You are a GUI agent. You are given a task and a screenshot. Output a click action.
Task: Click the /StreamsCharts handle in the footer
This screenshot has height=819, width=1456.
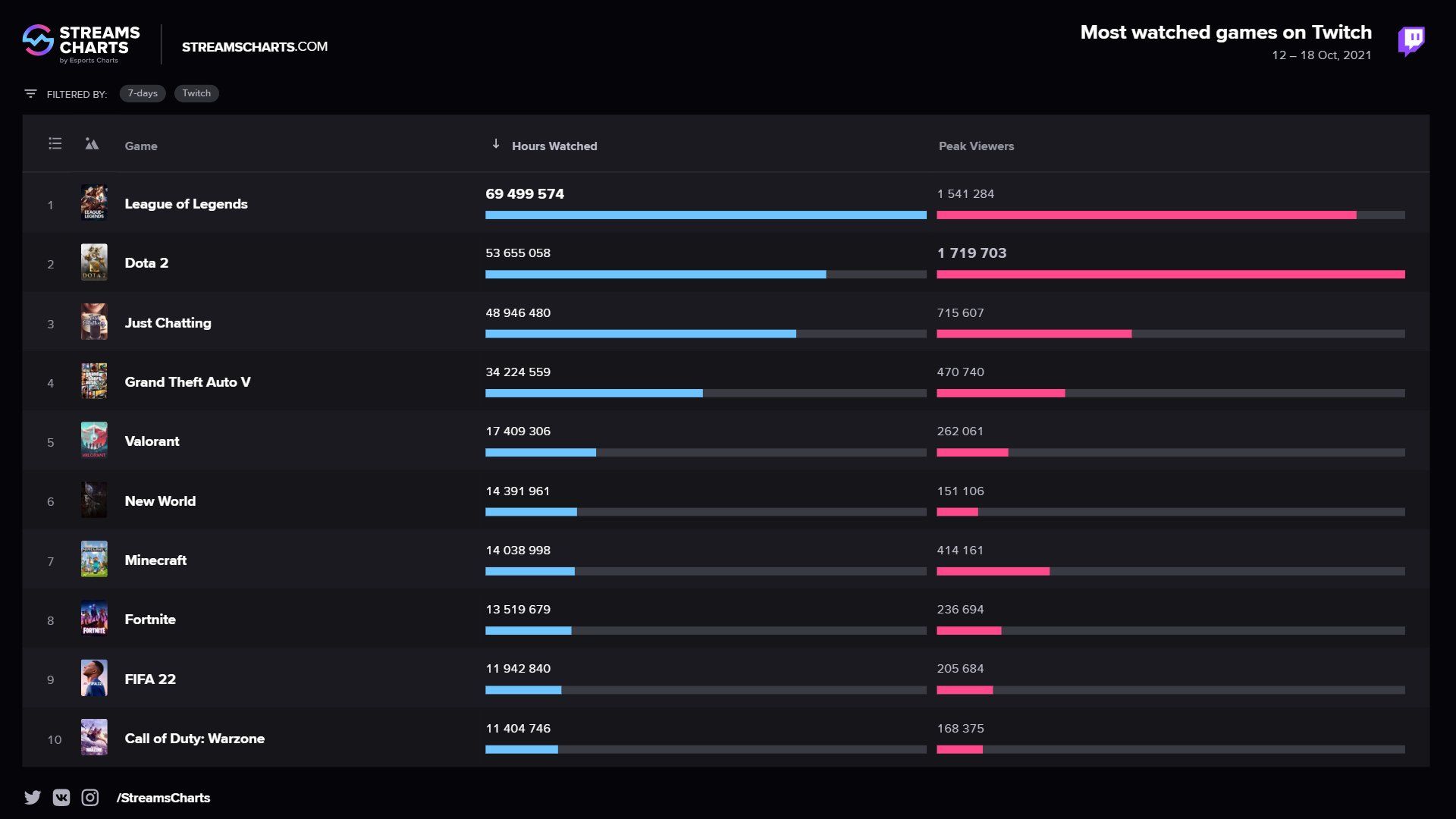click(x=163, y=797)
